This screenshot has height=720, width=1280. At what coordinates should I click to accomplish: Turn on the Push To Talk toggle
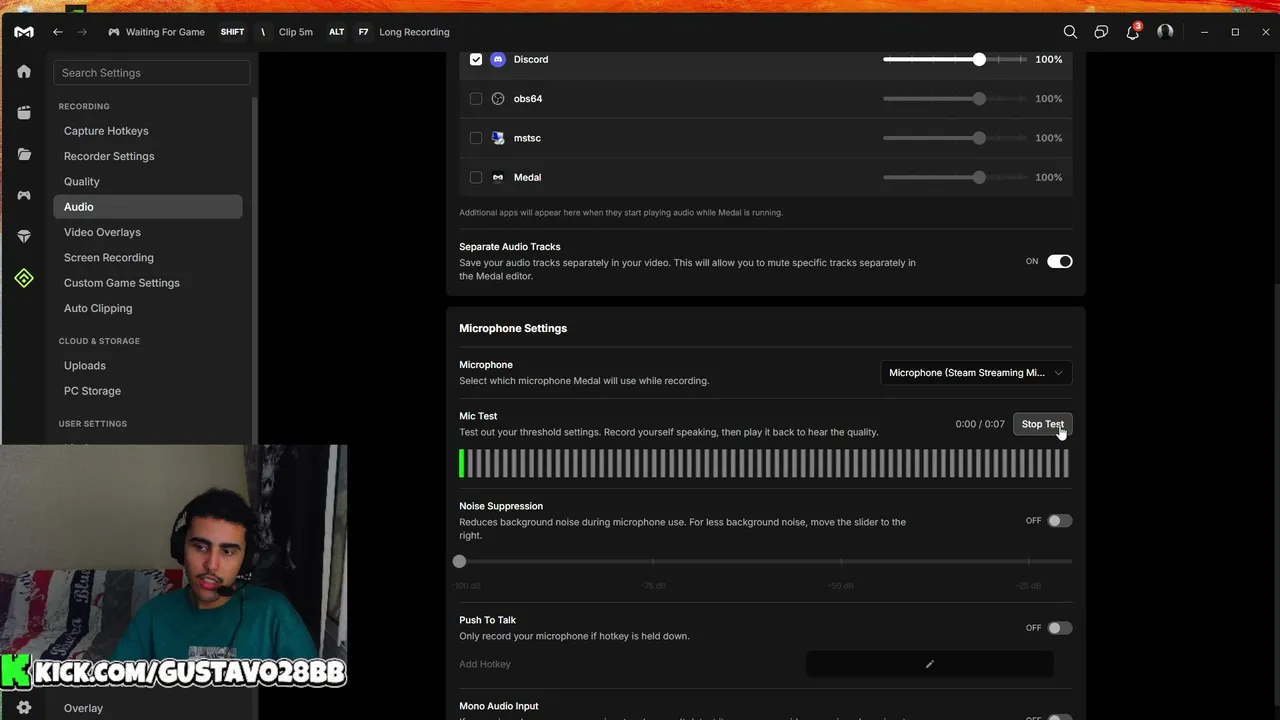click(x=1059, y=628)
